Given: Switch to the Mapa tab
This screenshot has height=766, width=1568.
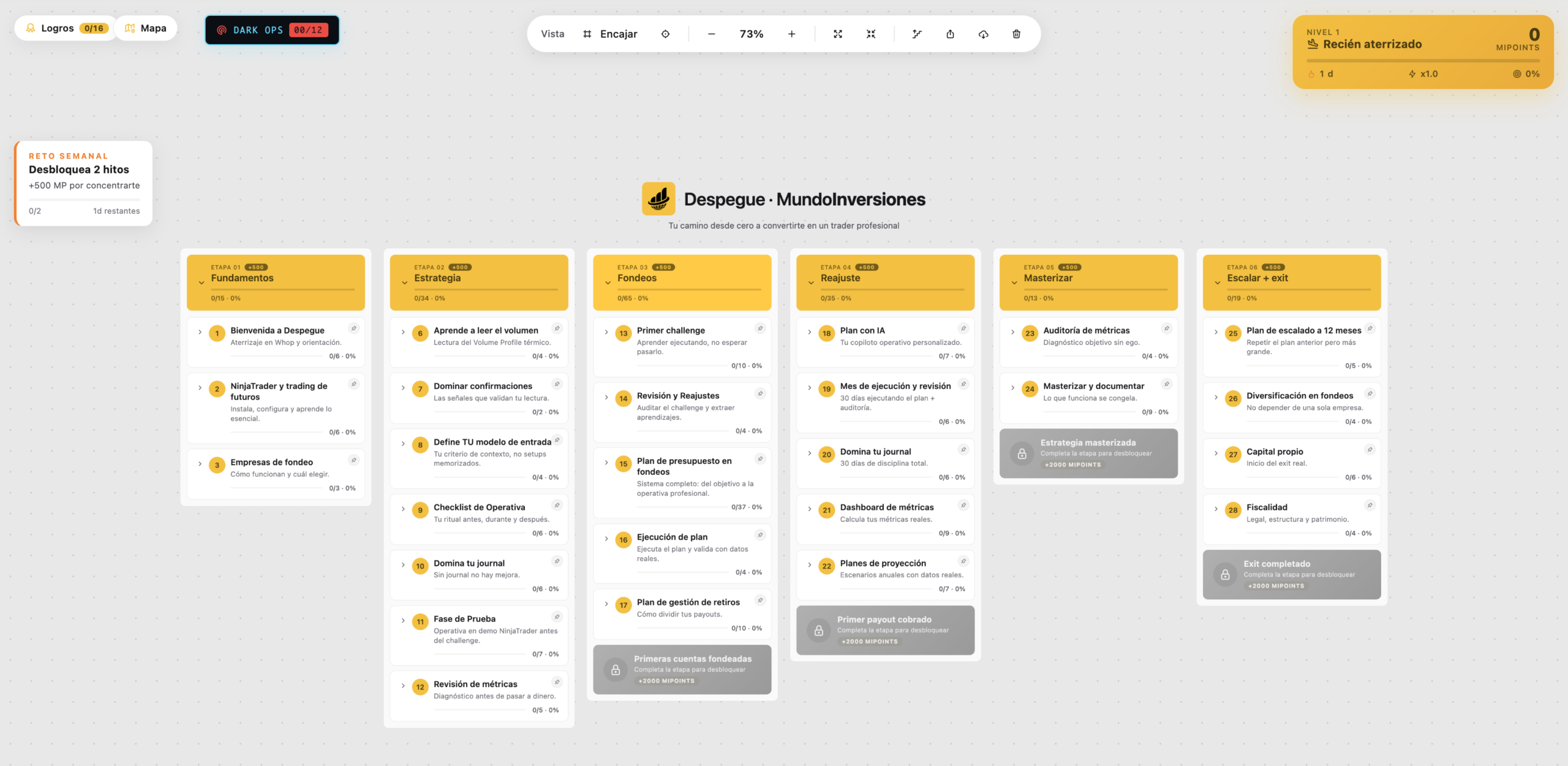Looking at the screenshot, I should point(146,28).
